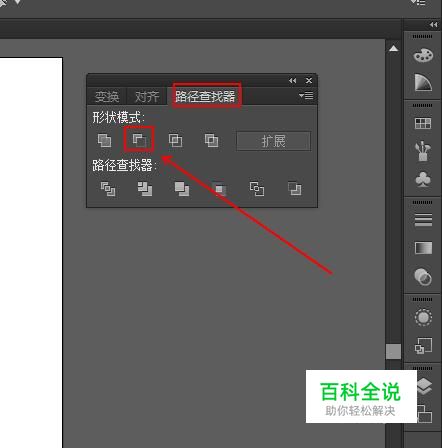Viewport: 442px width, 448px height.
Task: Select the 路径查找器 tab
Action: tap(206, 96)
